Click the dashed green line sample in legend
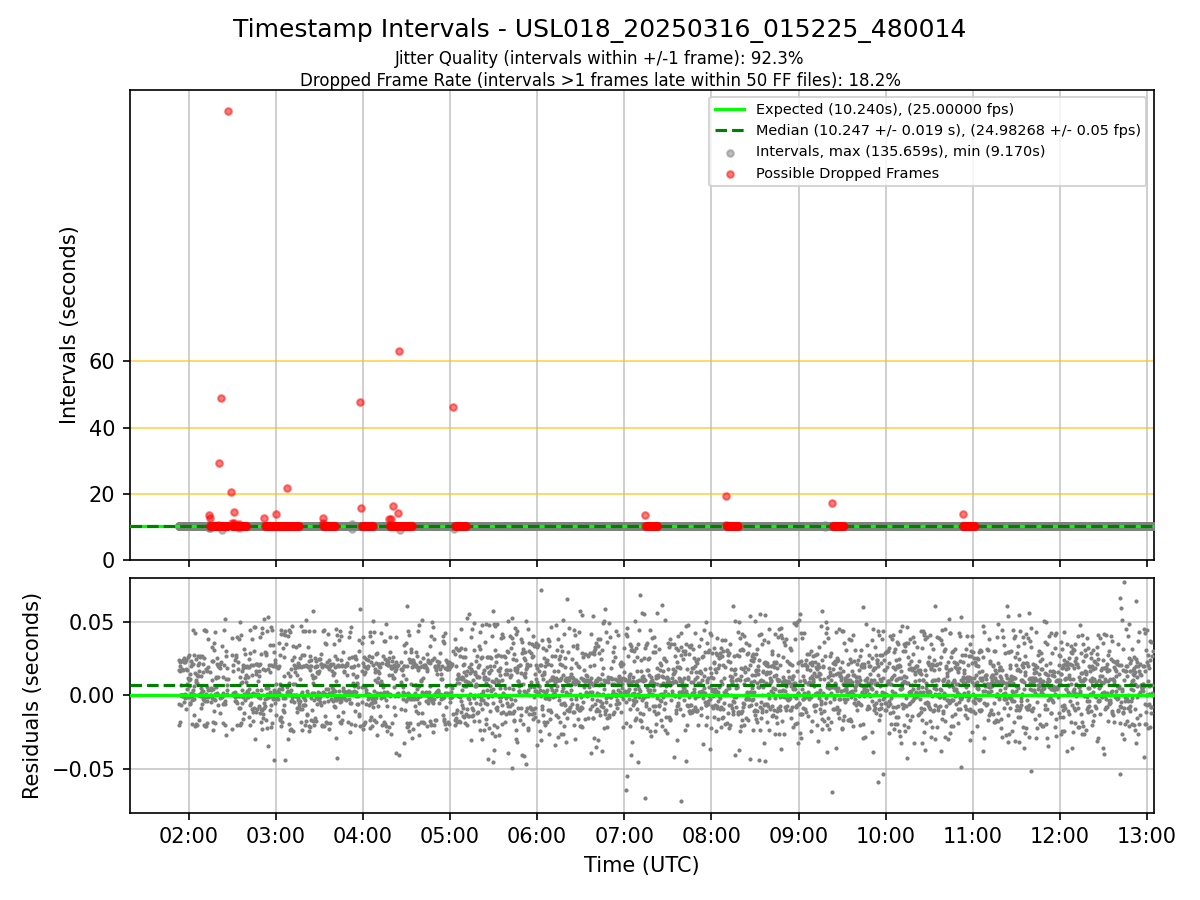This screenshot has height=900, width=1200. pos(730,130)
